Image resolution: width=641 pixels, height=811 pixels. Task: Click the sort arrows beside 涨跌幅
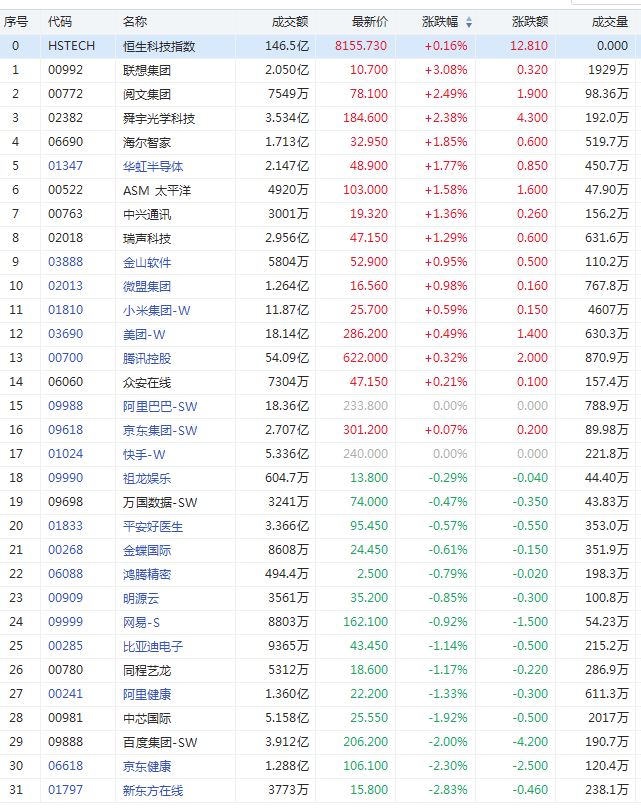(x=470, y=22)
